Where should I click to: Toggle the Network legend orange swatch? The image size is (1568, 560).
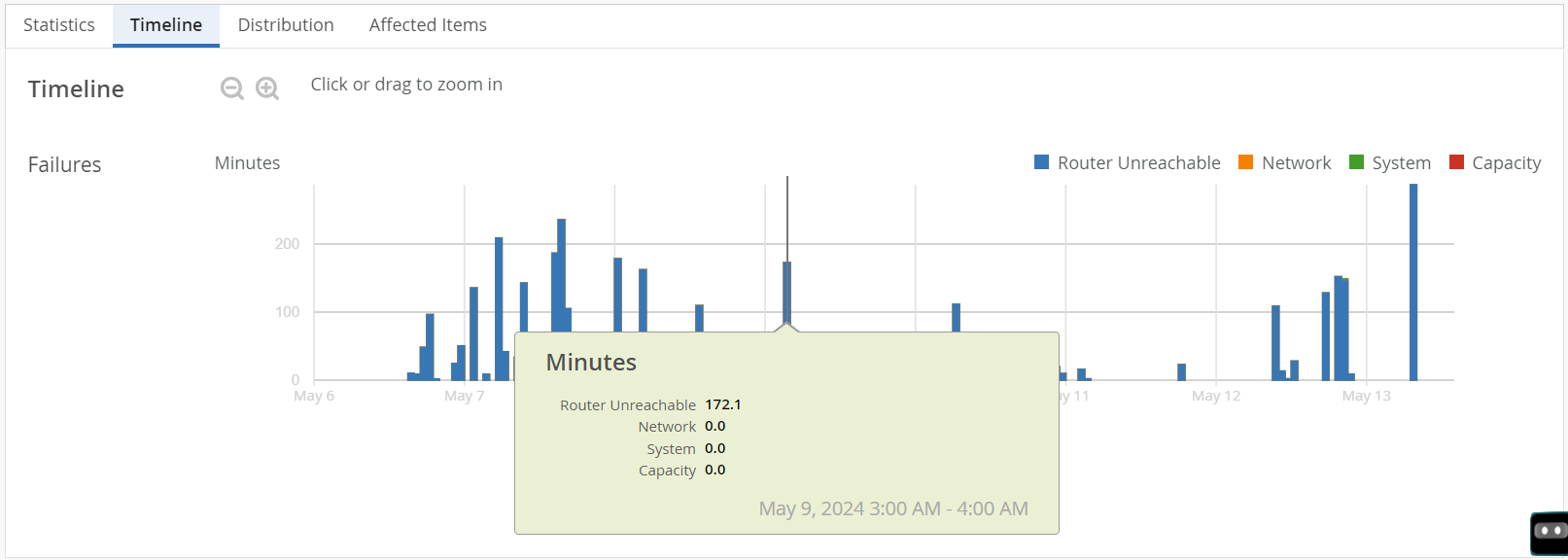coord(1245,162)
